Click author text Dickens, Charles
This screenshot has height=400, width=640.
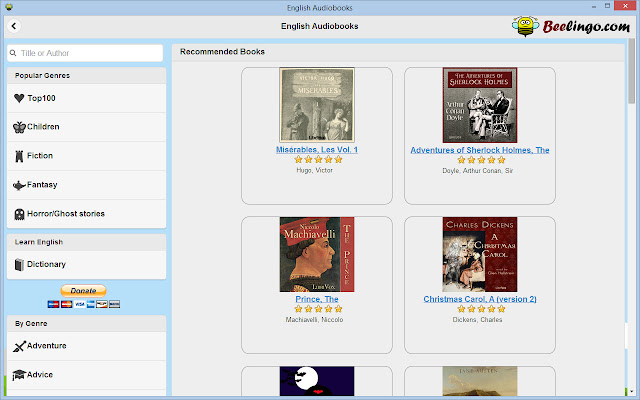point(477,320)
